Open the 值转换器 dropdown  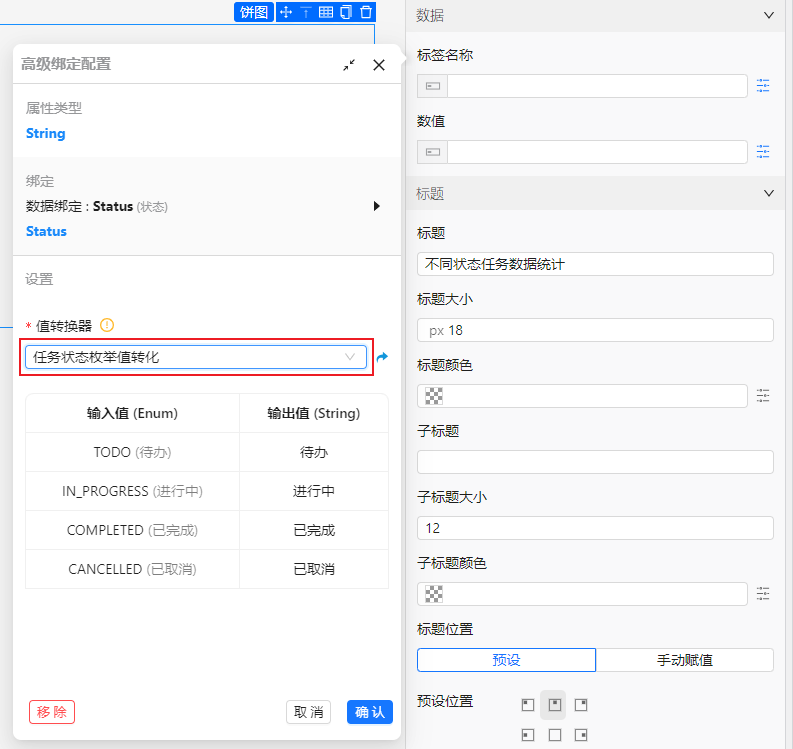196,357
